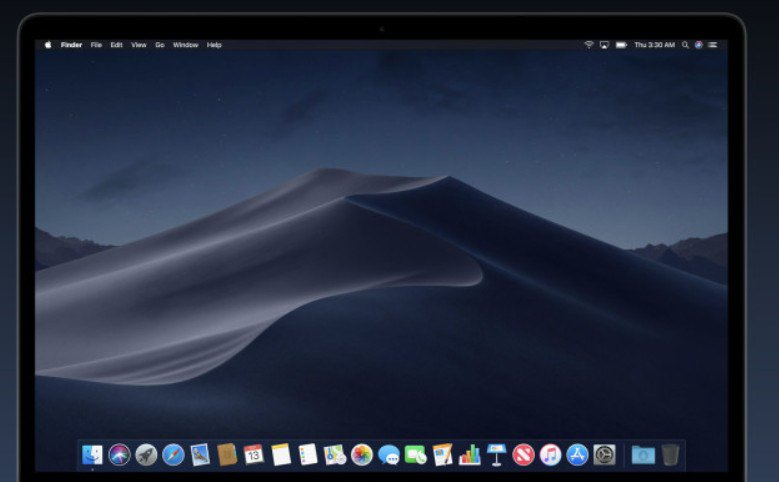This screenshot has height=482, width=779.
Task: Check the battery status icon
Action: pyautogui.click(x=622, y=45)
